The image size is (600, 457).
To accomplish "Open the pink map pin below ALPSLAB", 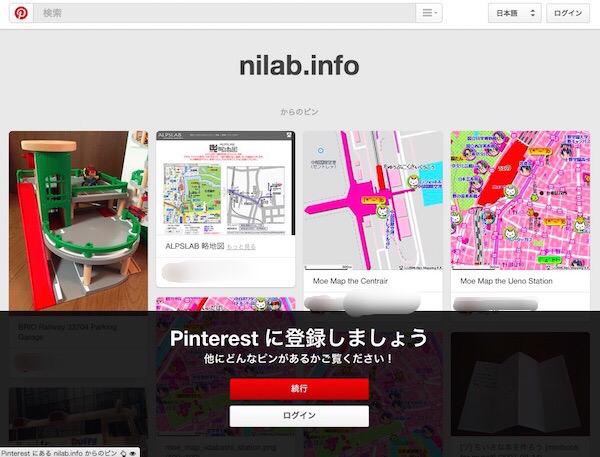I will tap(226, 304).
